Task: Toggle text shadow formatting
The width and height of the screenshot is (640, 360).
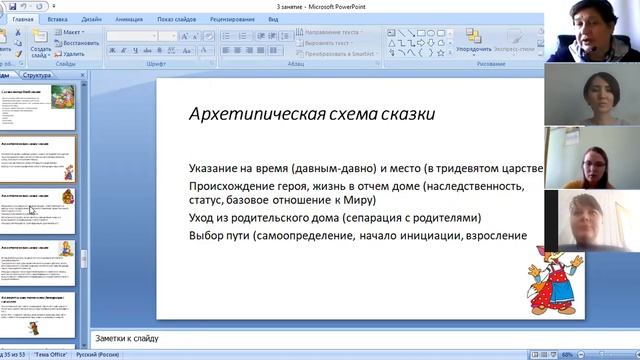Action: (160, 51)
